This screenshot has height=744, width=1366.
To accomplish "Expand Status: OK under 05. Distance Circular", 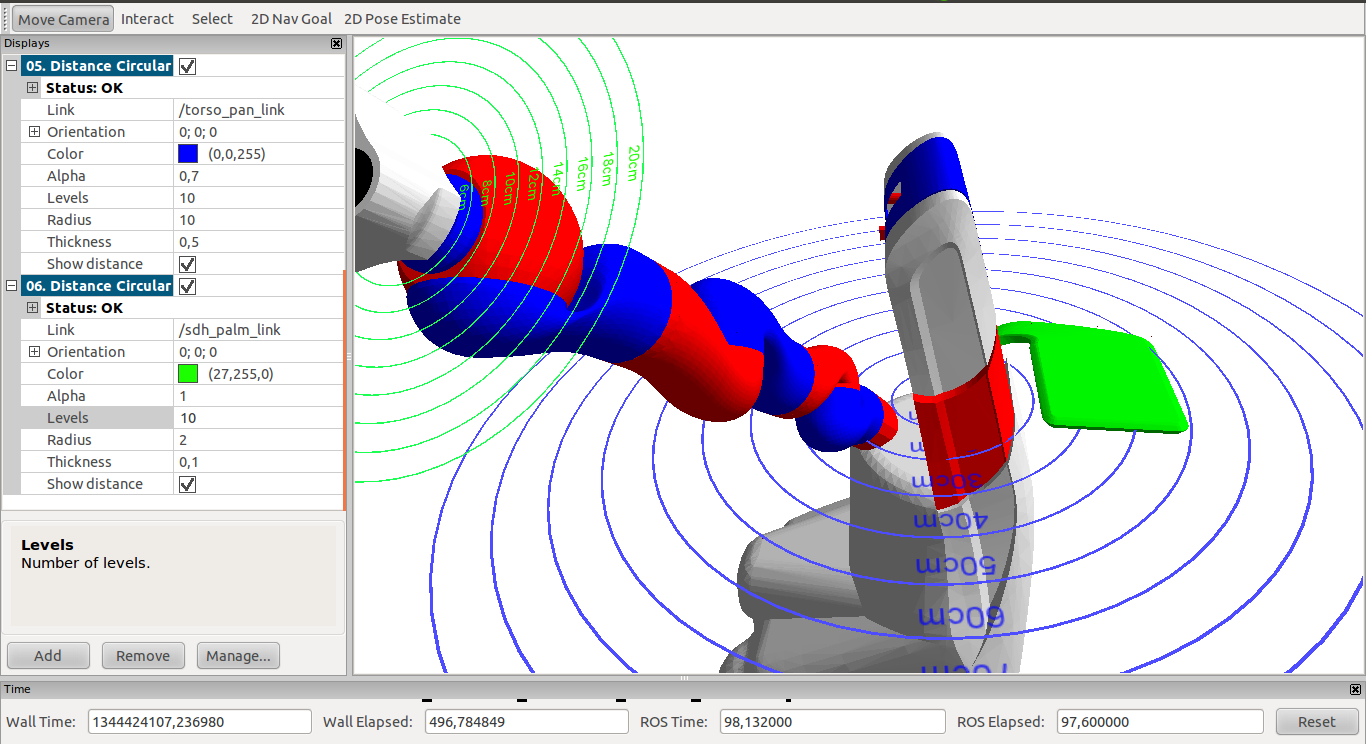I will coord(33,88).
